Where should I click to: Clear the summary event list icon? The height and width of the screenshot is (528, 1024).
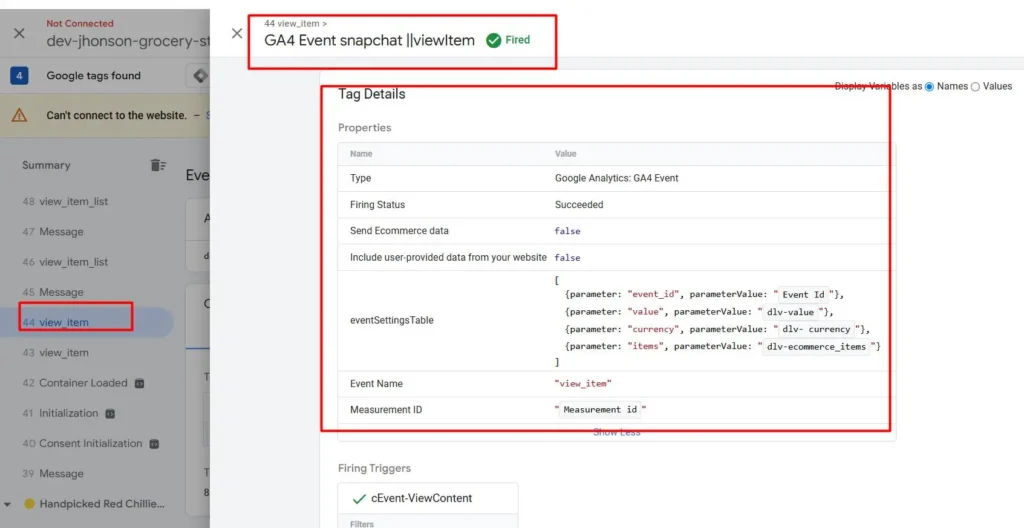[x=158, y=165]
